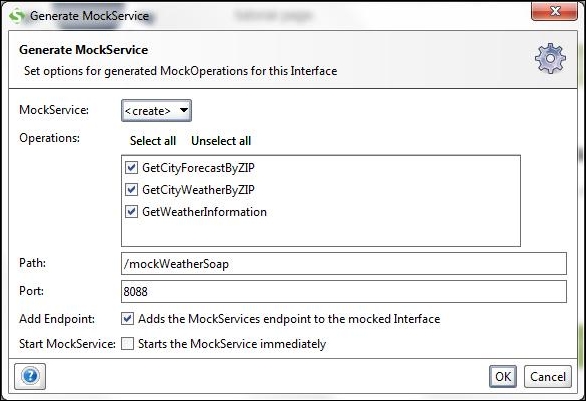Click the SoapUI logo in title bar
Image resolution: width=586 pixels, height=401 pixels.
coord(16,16)
